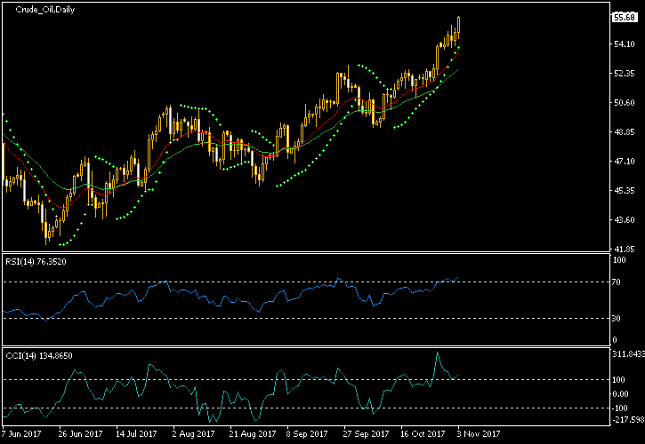Click the 8 Sep 2017 date label
The image size is (645, 444).
tap(306, 434)
